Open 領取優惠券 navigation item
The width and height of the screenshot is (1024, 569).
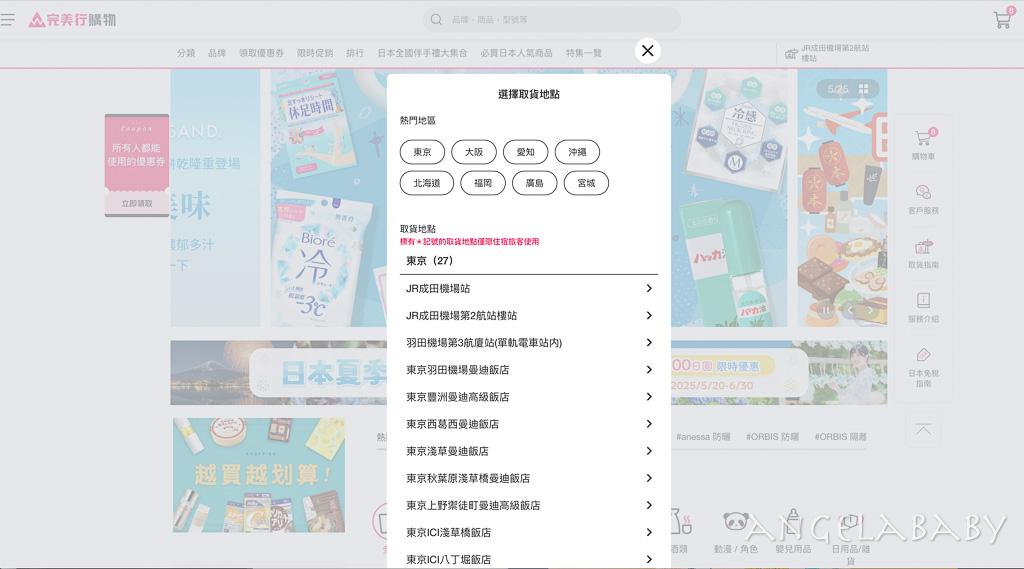point(261,53)
